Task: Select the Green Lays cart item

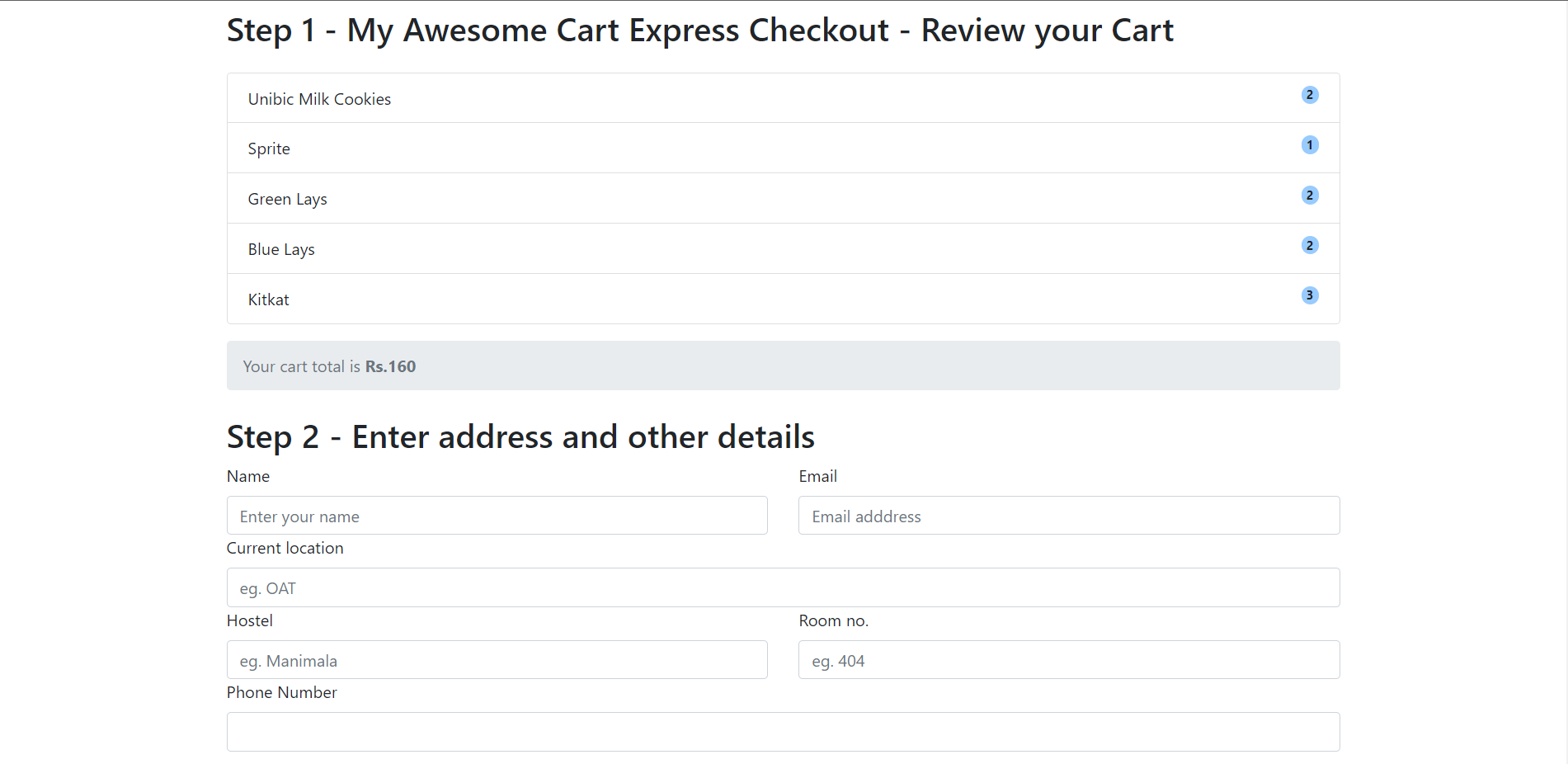Action: pos(784,198)
